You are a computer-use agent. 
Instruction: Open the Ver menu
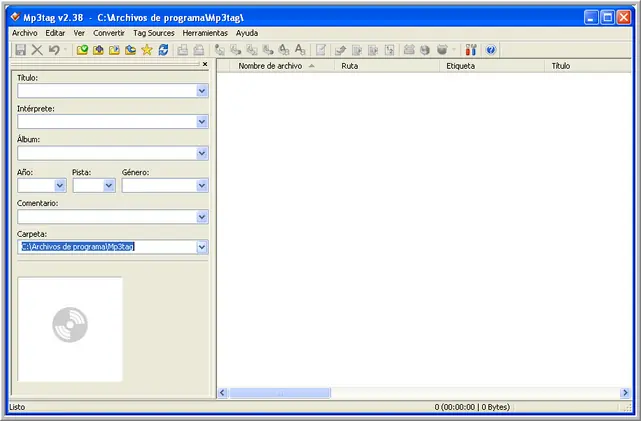point(79,33)
